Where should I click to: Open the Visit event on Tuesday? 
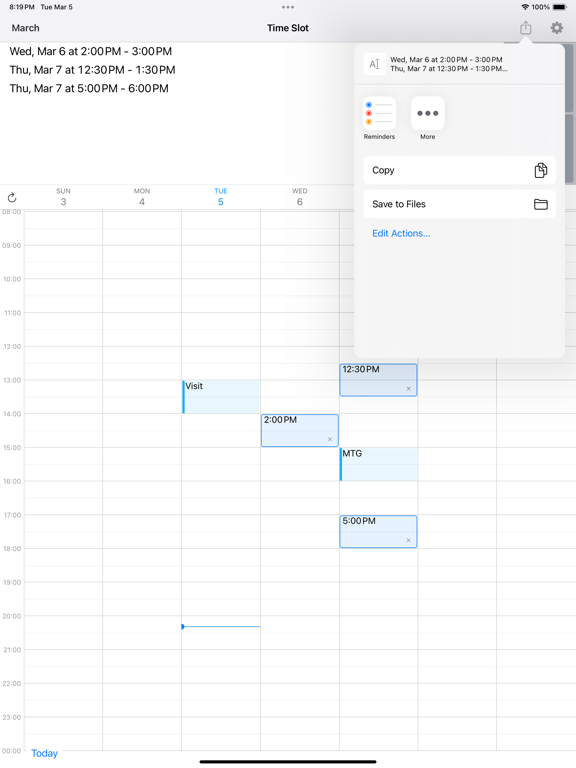(221, 397)
